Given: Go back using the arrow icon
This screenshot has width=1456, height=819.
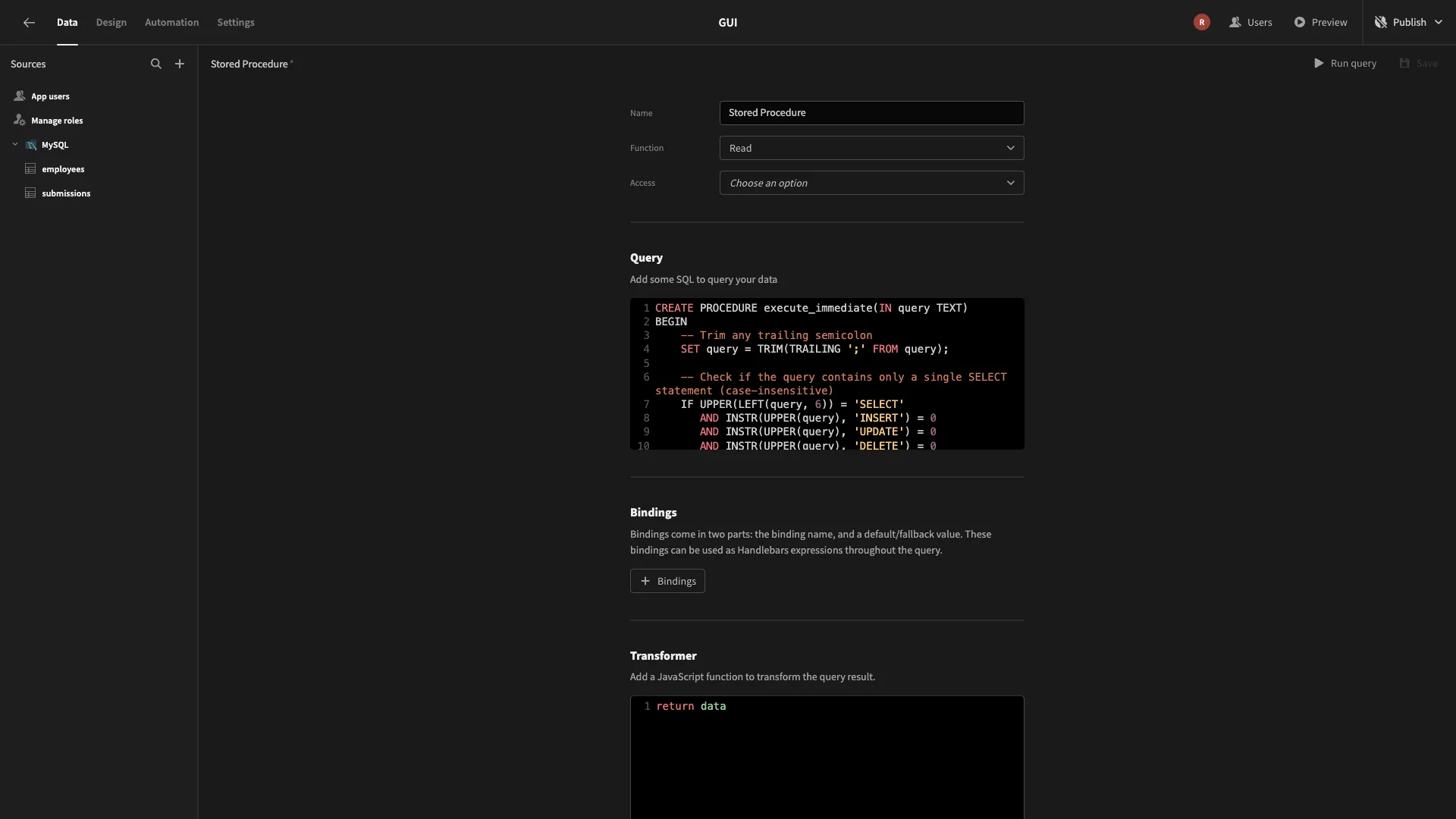Looking at the screenshot, I should 29,23.
